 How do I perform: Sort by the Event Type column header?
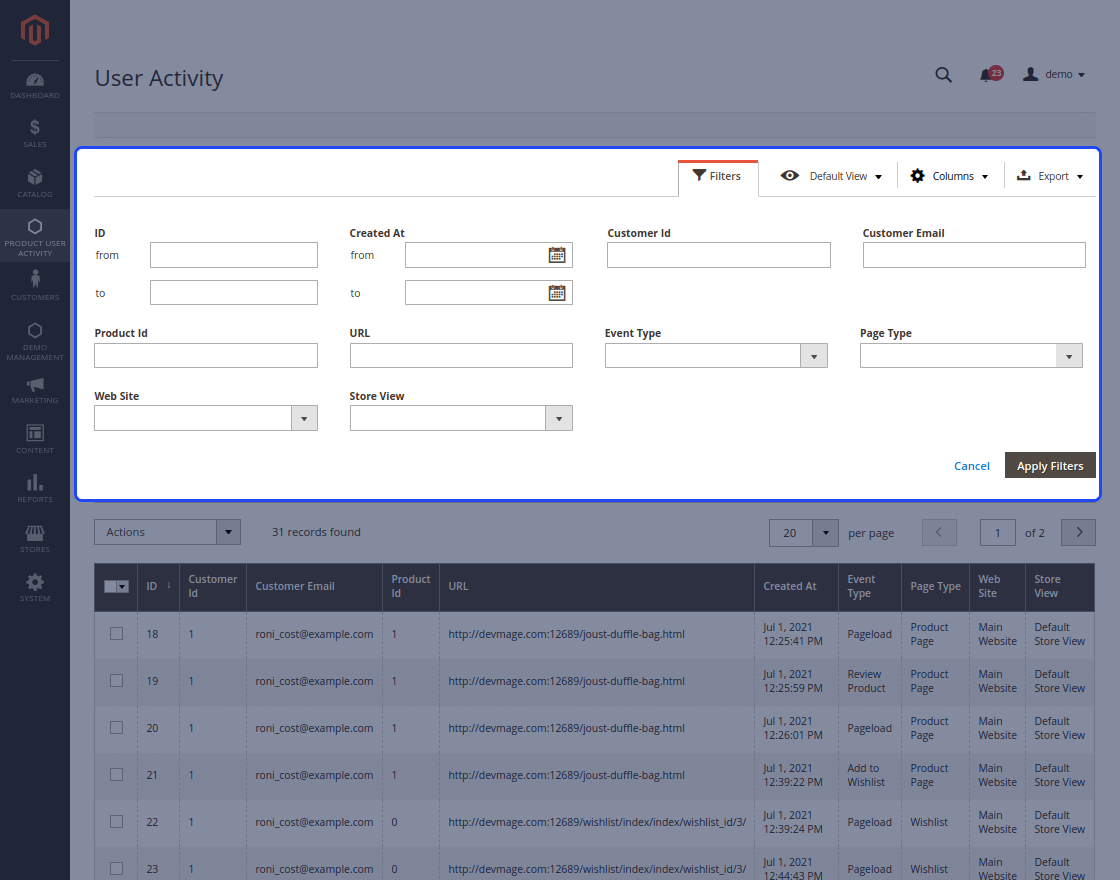tap(870, 587)
